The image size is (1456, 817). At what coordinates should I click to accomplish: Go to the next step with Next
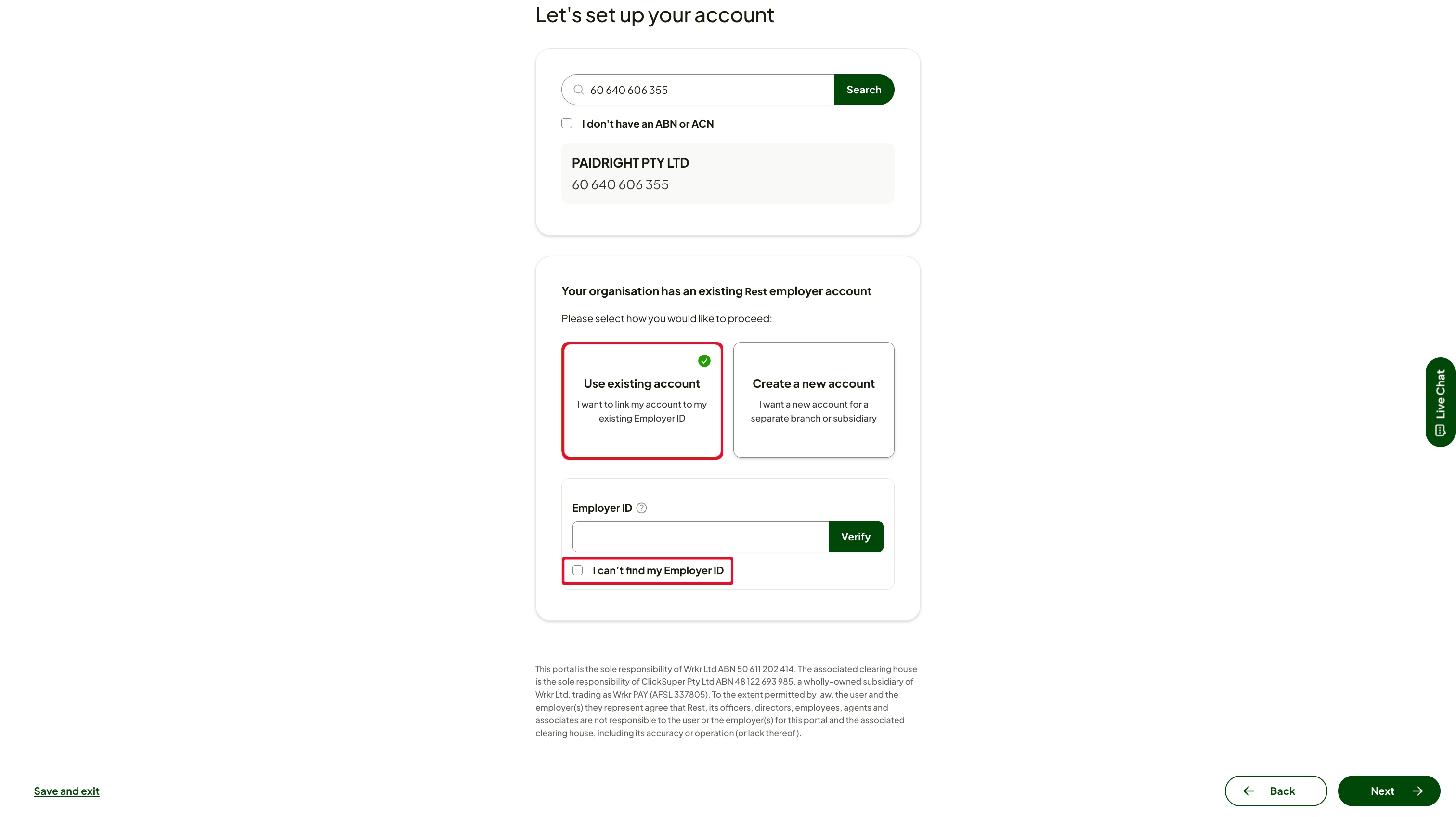[1389, 791]
